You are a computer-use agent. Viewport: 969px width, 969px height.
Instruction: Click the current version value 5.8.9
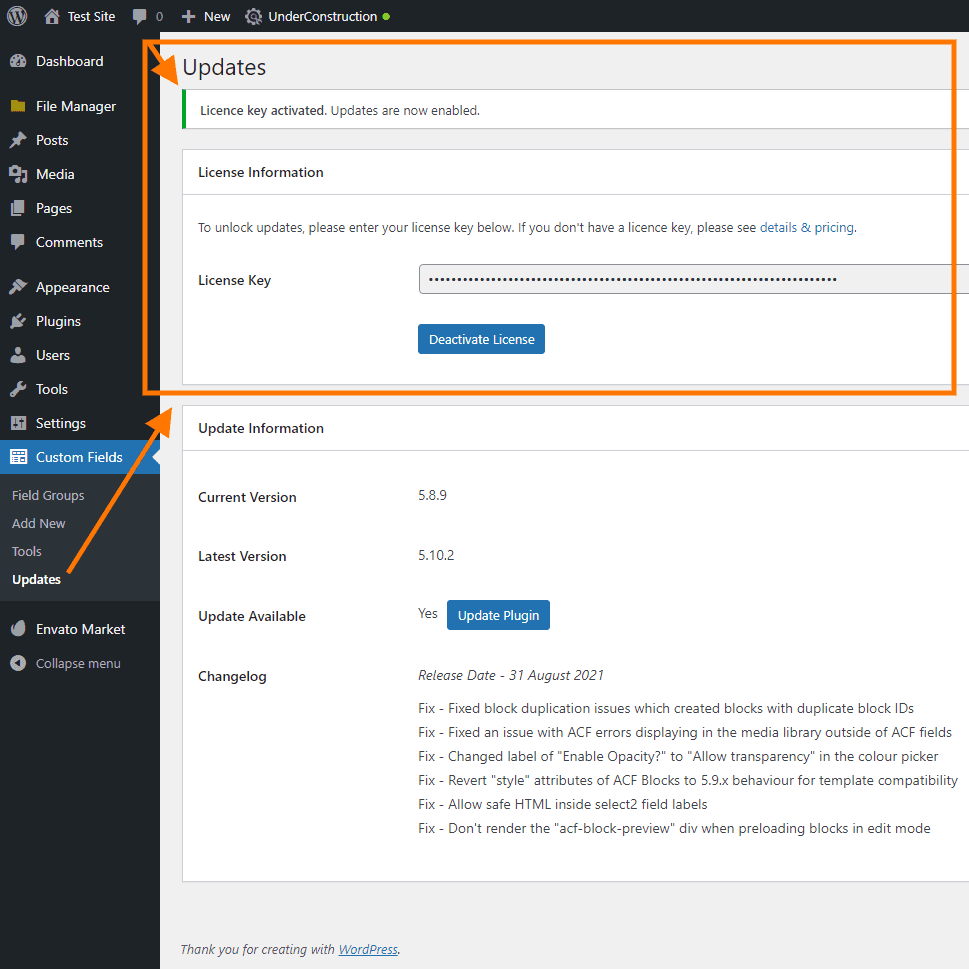pyautogui.click(x=432, y=496)
